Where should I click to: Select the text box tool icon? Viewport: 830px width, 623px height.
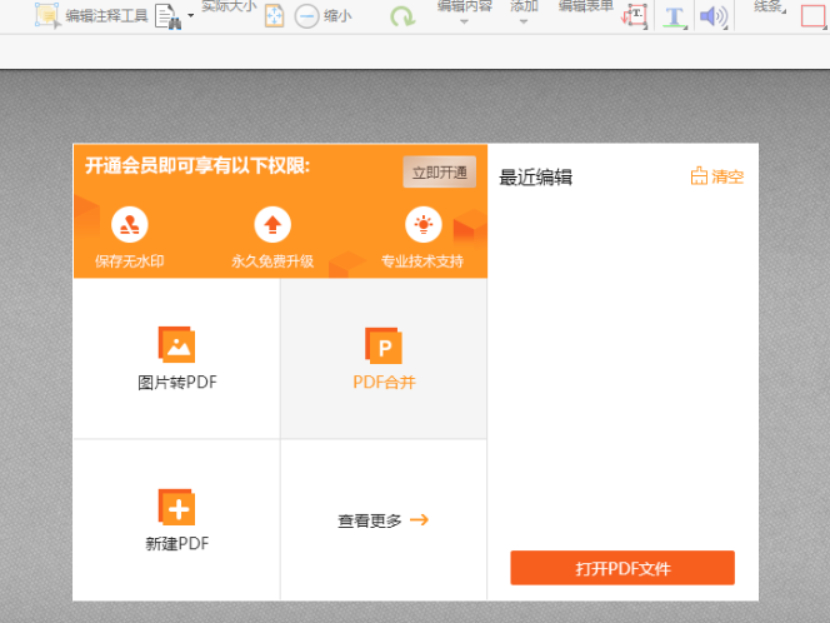pyautogui.click(x=634, y=16)
